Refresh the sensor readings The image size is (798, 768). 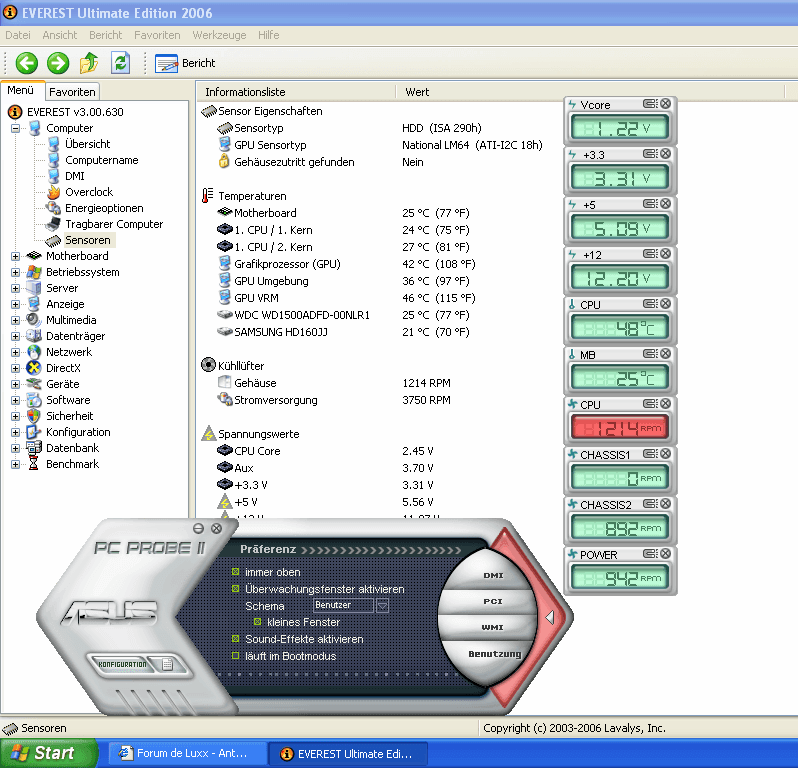coord(121,63)
